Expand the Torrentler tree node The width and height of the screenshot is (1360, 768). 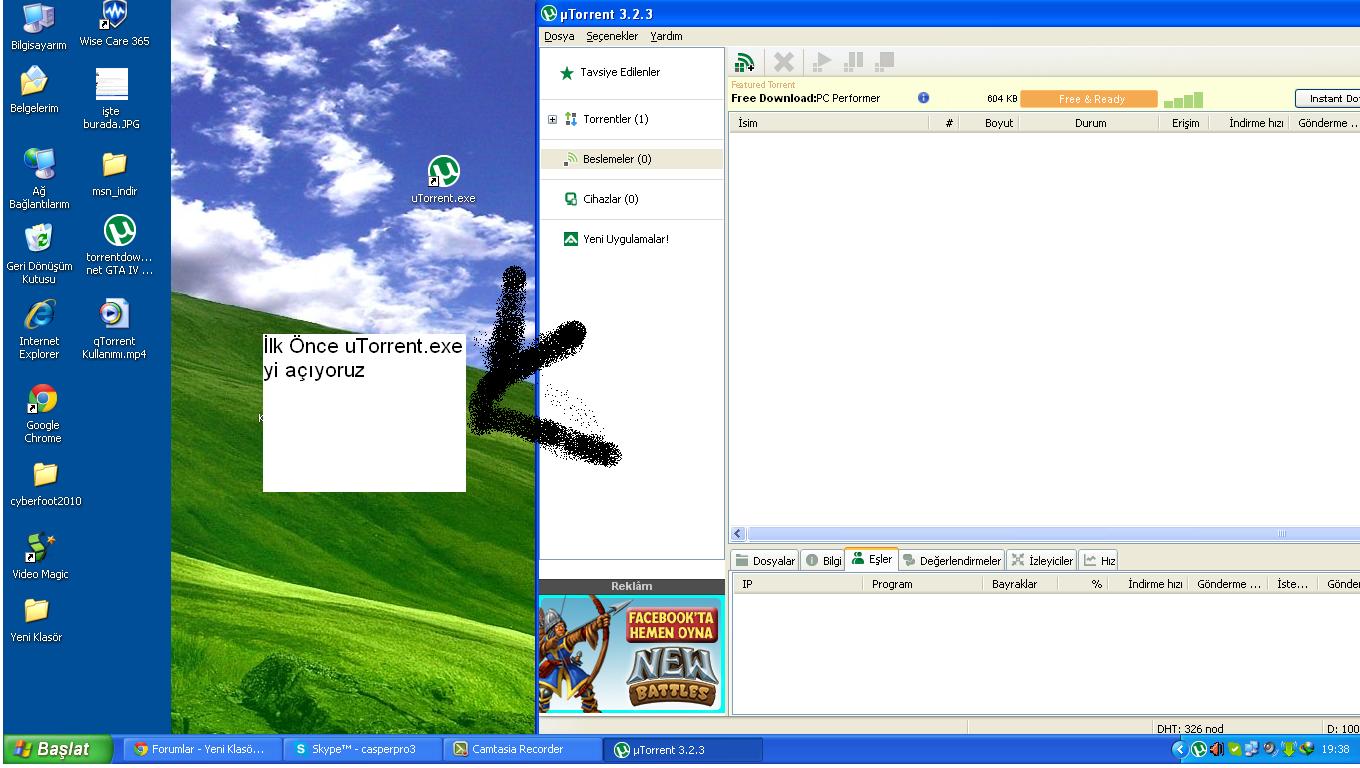coord(553,119)
